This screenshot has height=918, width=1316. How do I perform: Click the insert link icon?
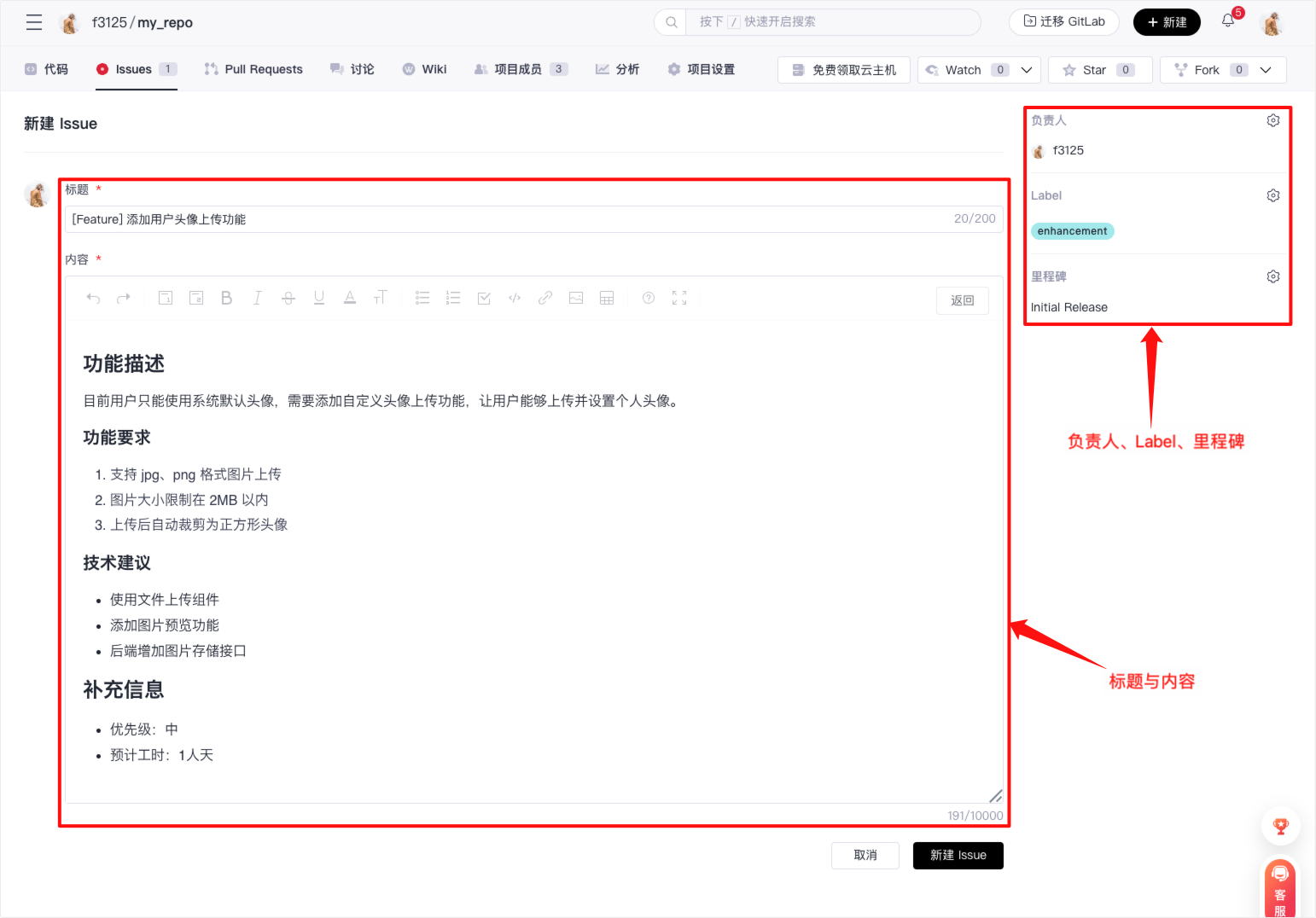click(545, 298)
